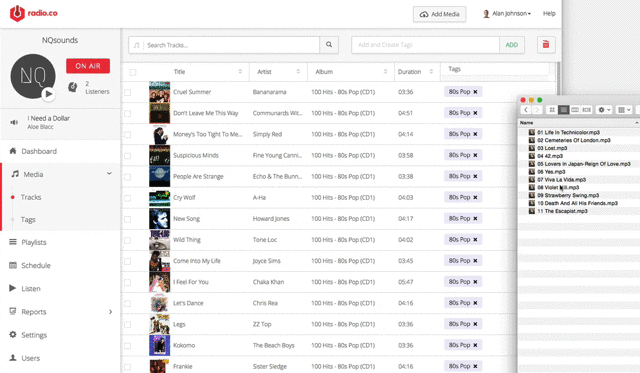Select 01 Life In Technicolor.mp3 in Finder
This screenshot has height=373, width=640.
568,132
